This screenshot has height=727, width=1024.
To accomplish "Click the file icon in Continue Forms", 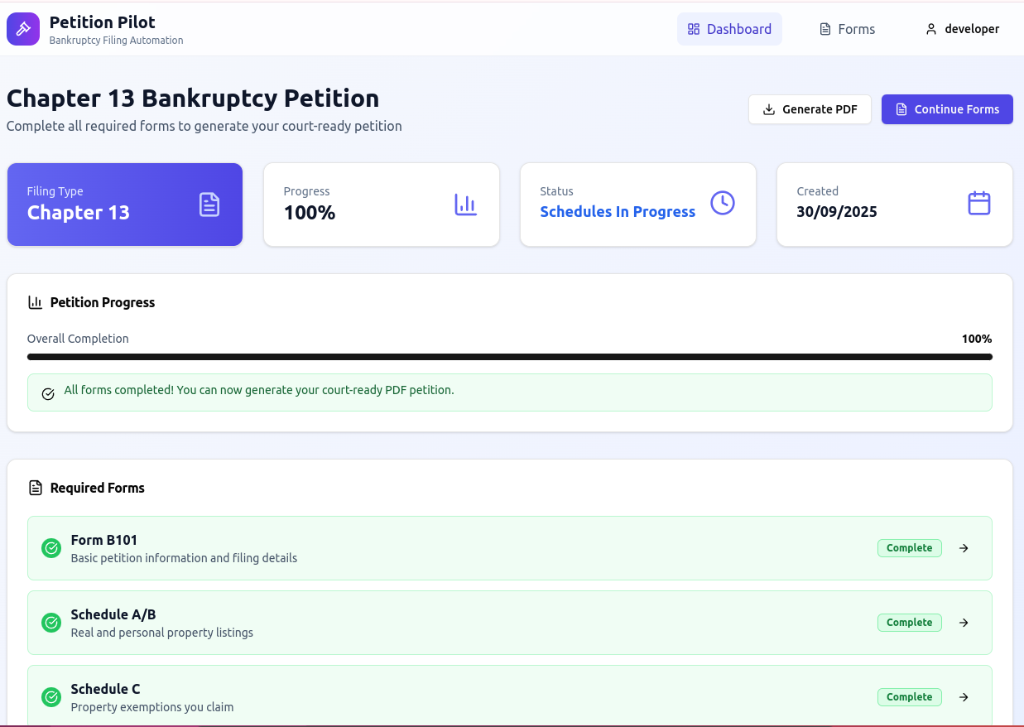I will tap(901, 109).
